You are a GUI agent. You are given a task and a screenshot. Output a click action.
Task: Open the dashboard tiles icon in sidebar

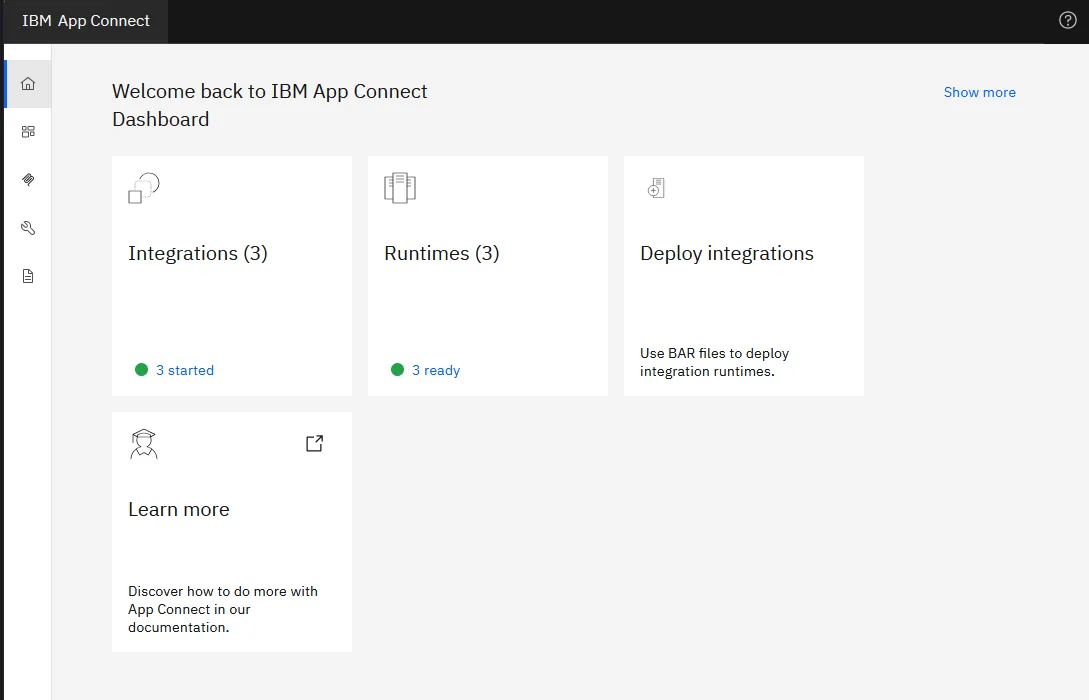pyautogui.click(x=28, y=132)
